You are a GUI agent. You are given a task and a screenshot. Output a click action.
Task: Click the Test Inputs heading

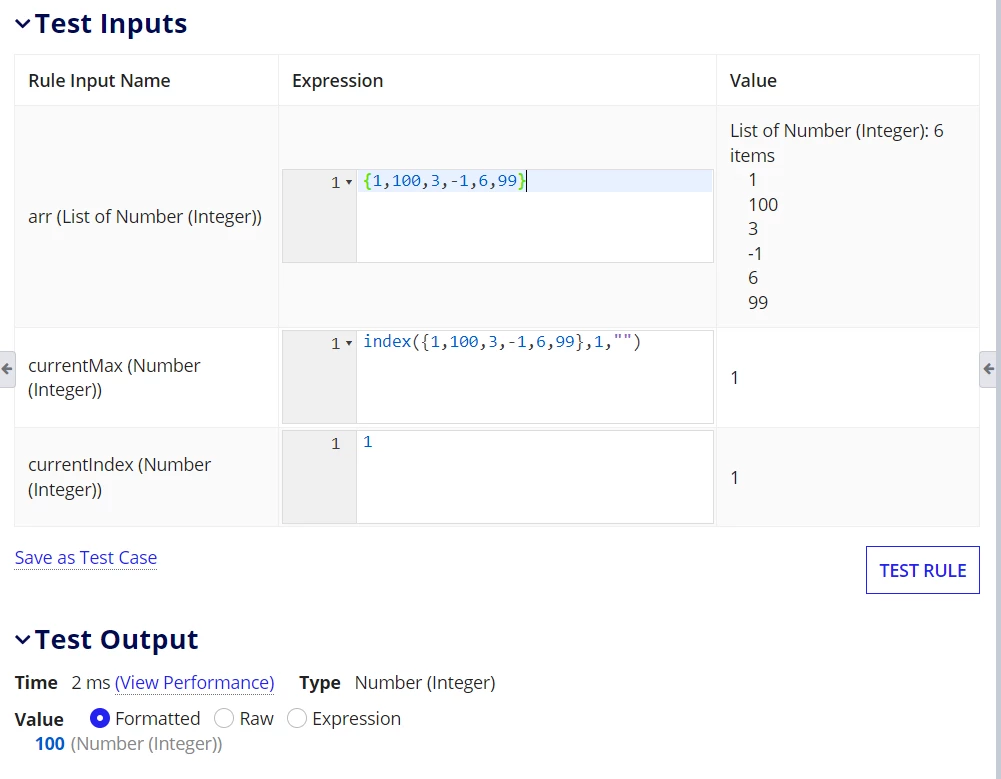(x=110, y=24)
